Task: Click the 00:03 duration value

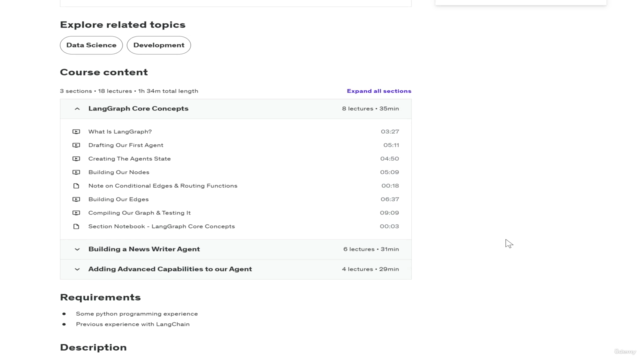Action: pyautogui.click(x=389, y=226)
